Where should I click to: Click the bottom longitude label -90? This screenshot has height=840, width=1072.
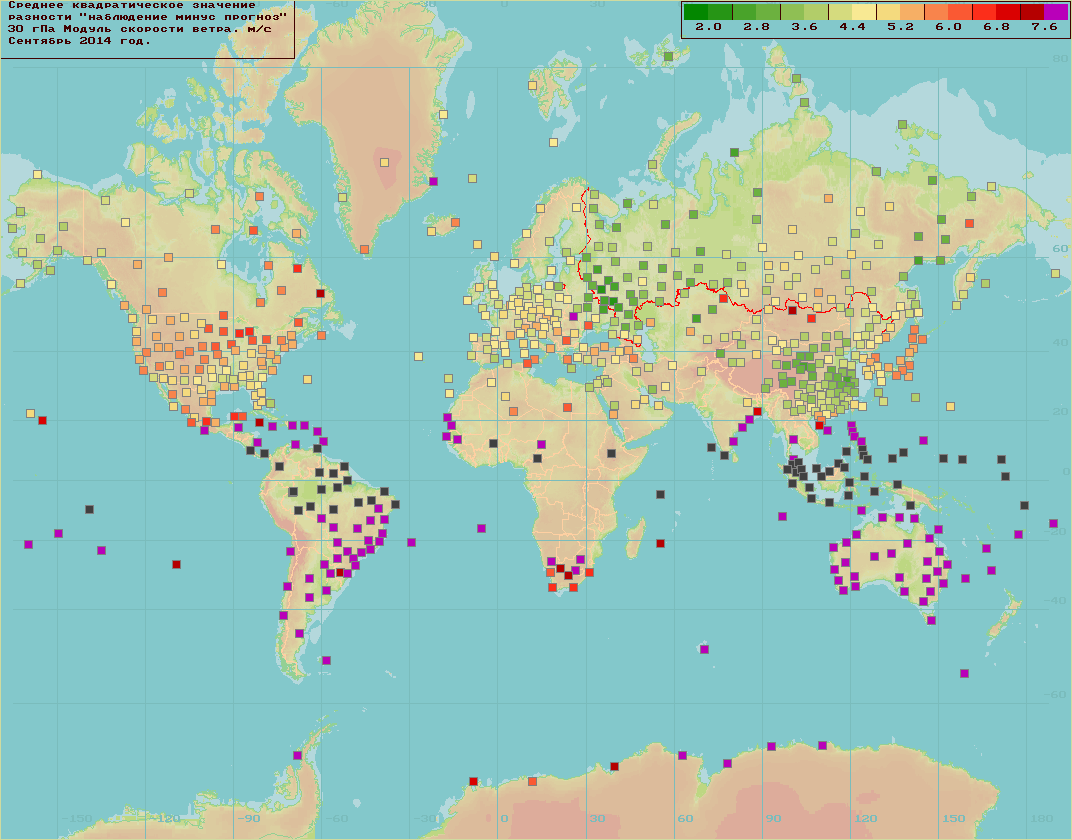(249, 818)
